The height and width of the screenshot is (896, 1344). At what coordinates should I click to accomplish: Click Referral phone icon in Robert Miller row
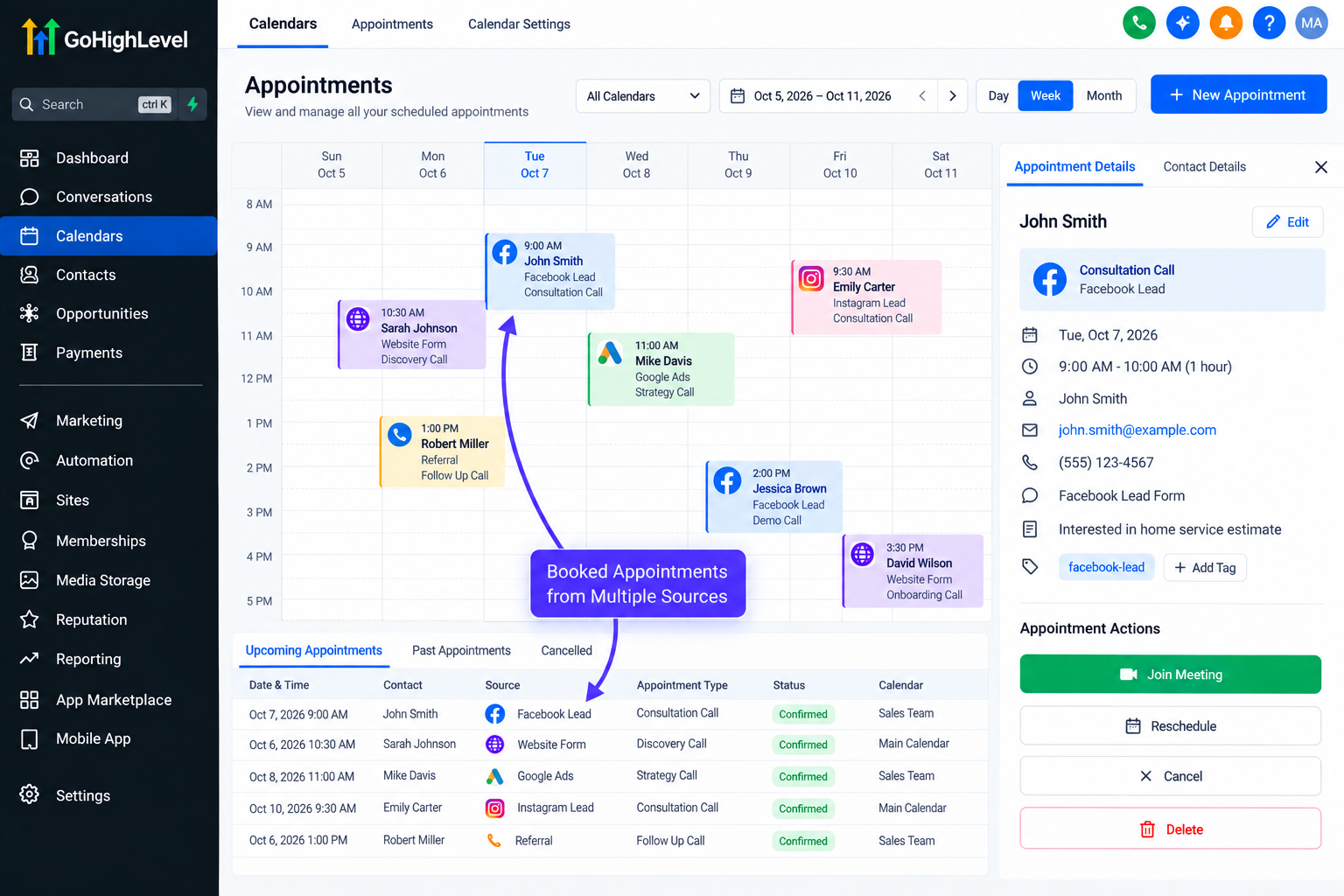coord(494,841)
